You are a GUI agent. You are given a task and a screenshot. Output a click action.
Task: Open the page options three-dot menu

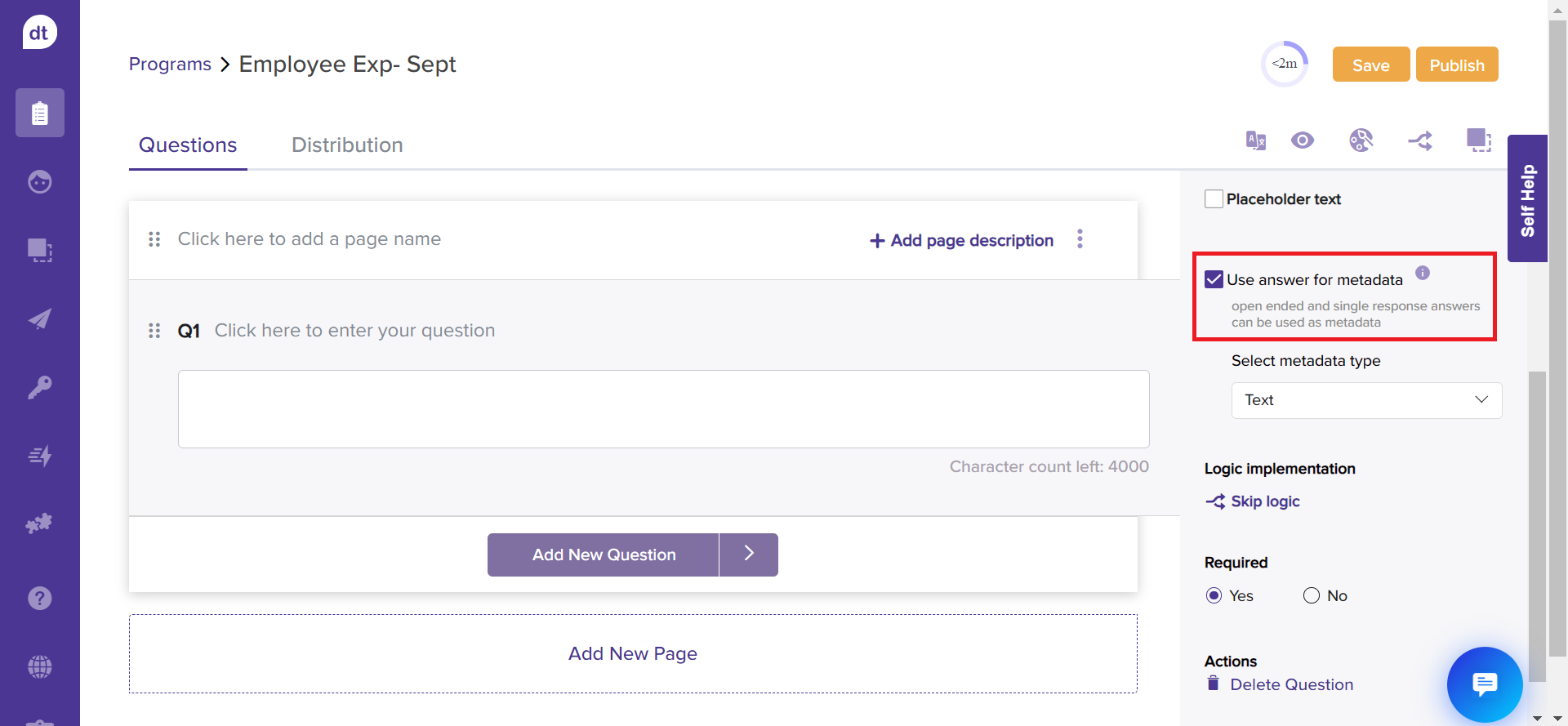point(1080,239)
